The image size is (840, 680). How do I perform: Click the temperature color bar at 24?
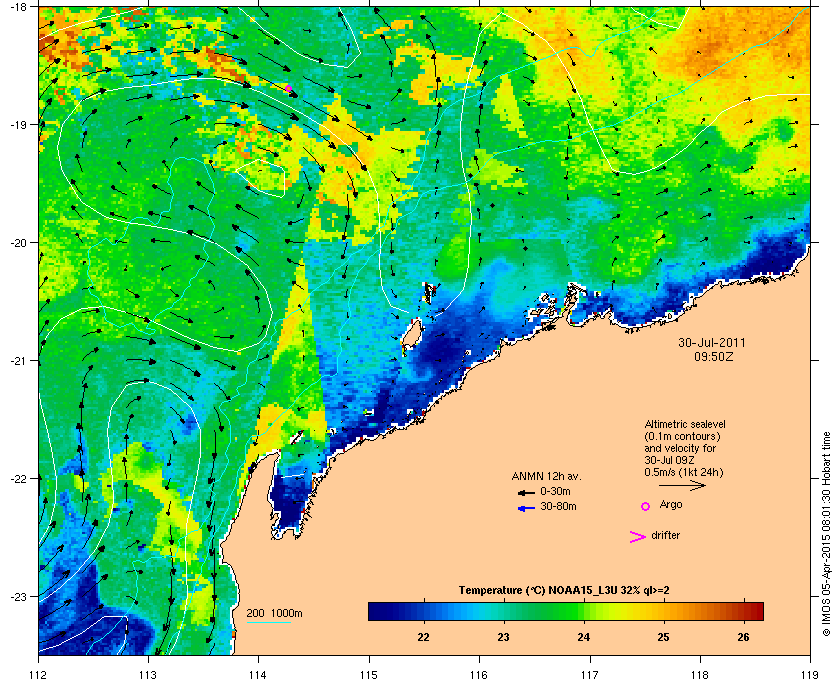pyautogui.click(x=584, y=611)
